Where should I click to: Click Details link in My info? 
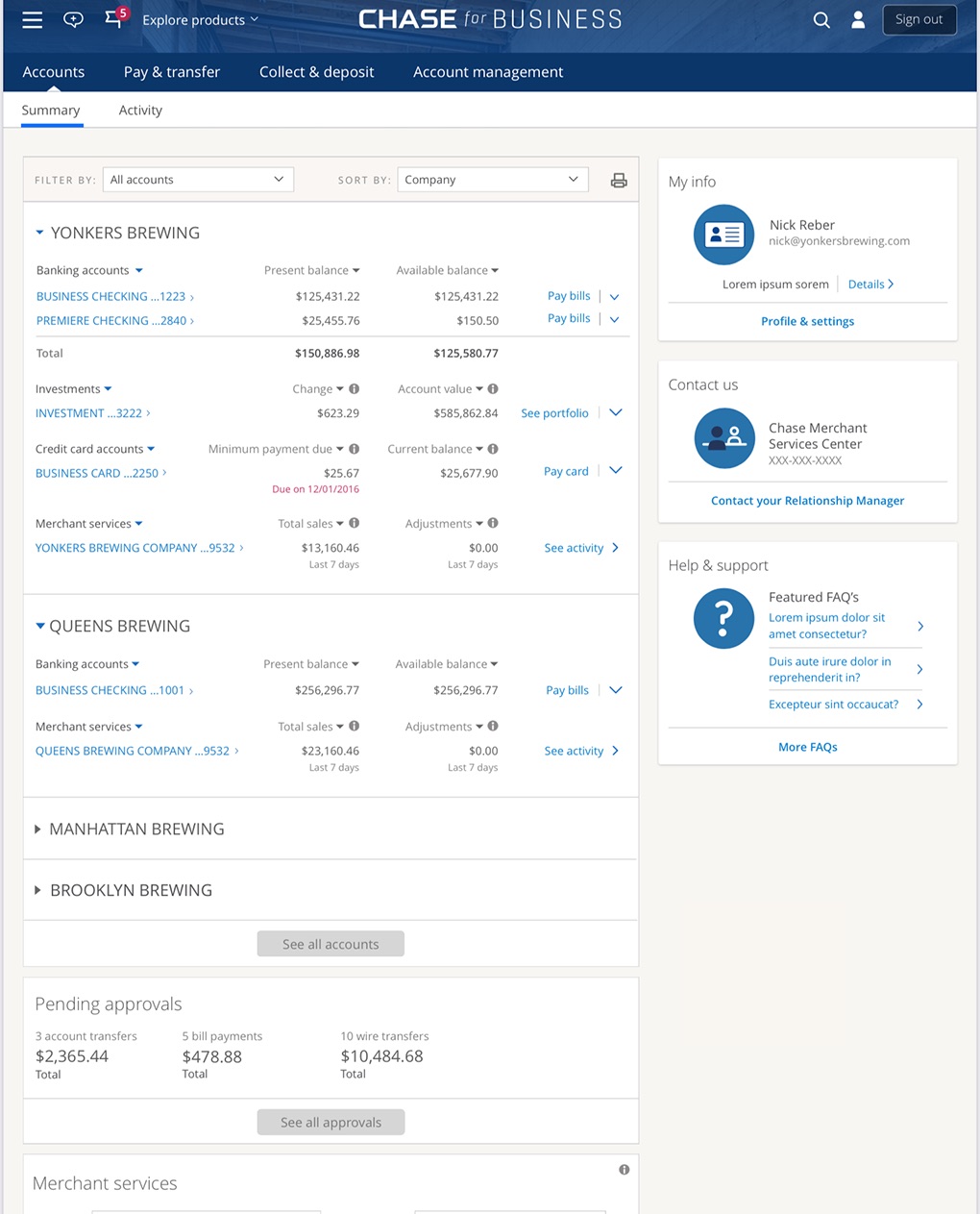870,285
